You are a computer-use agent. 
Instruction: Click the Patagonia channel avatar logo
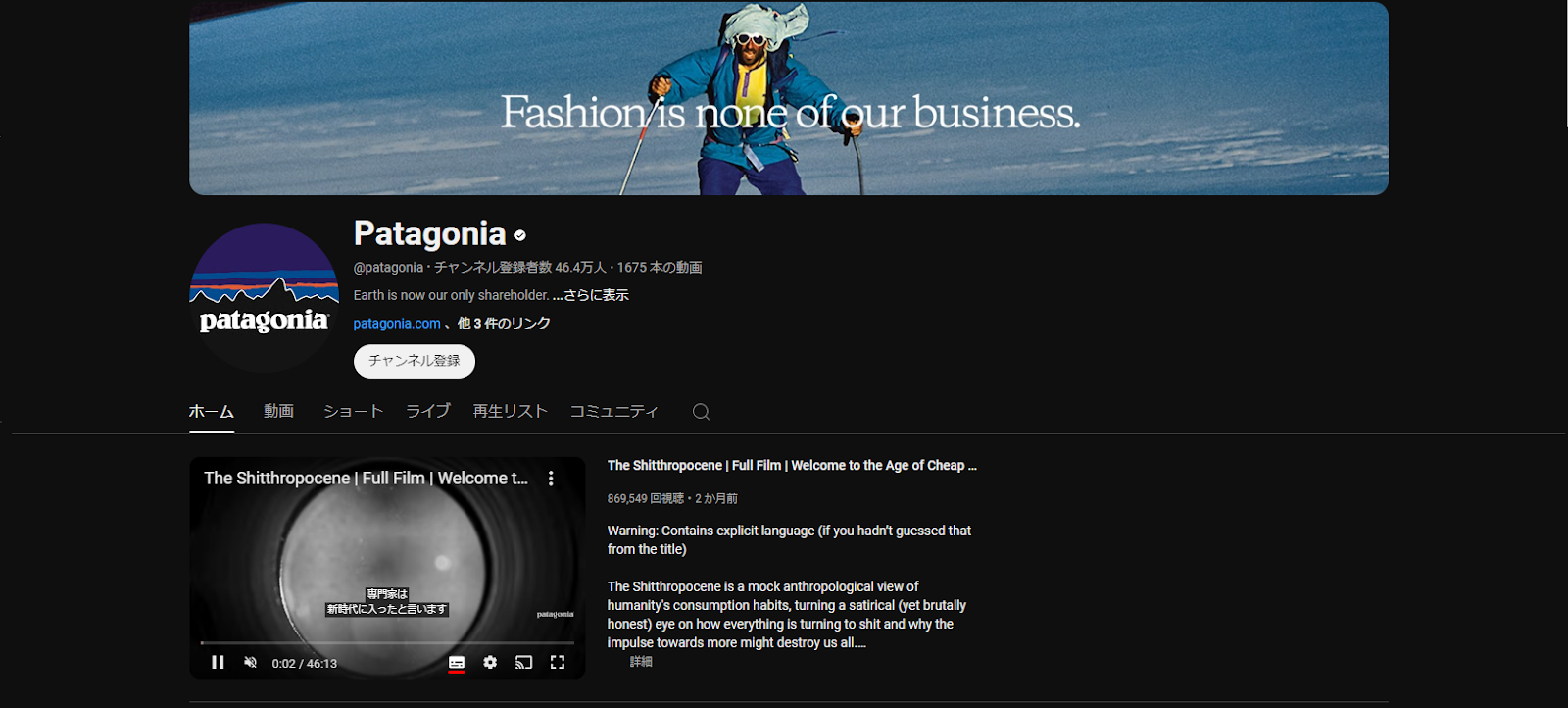264,298
